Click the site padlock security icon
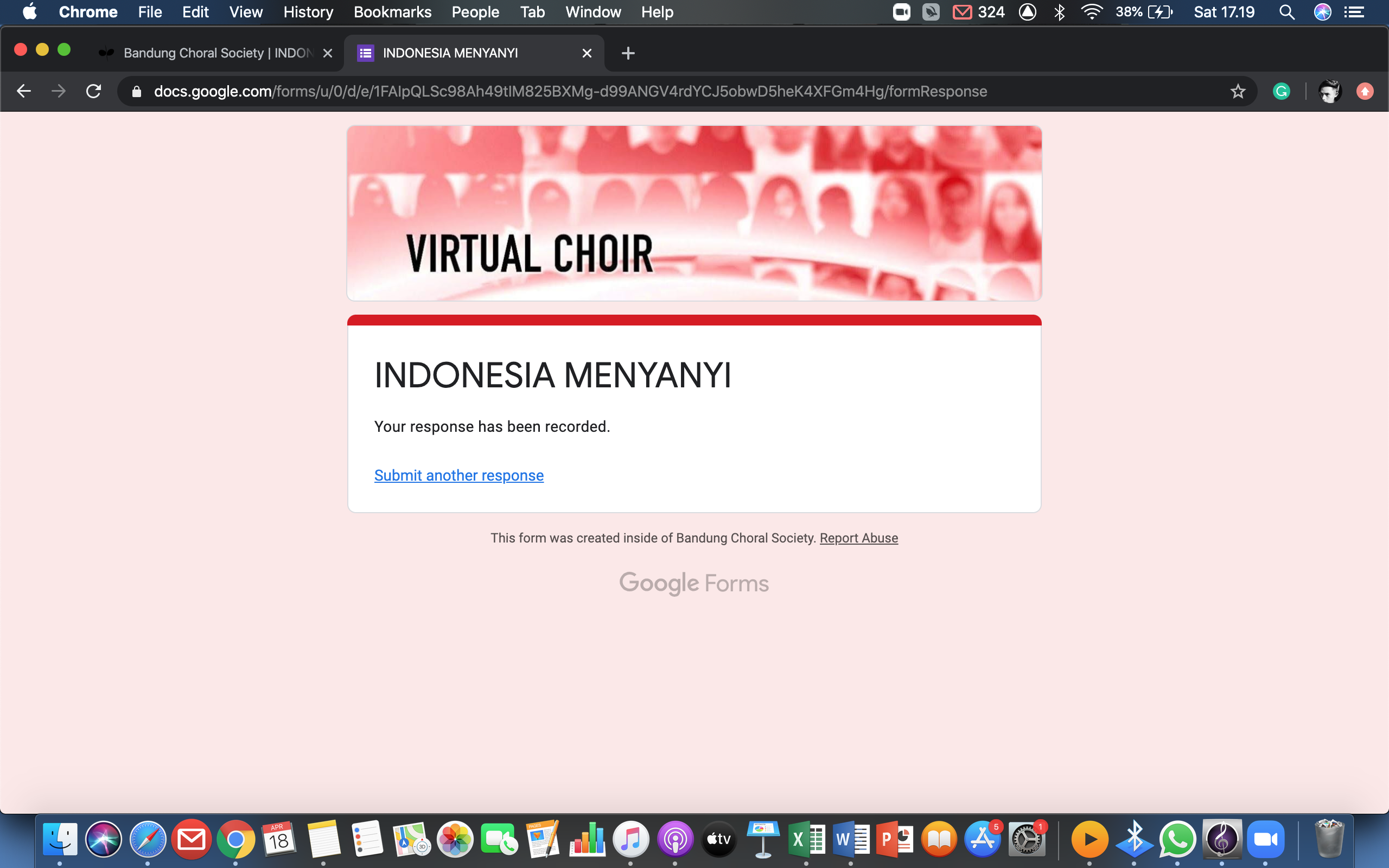Image resolution: width=1389 pixels, height=868 pixels. coord(137,92)
